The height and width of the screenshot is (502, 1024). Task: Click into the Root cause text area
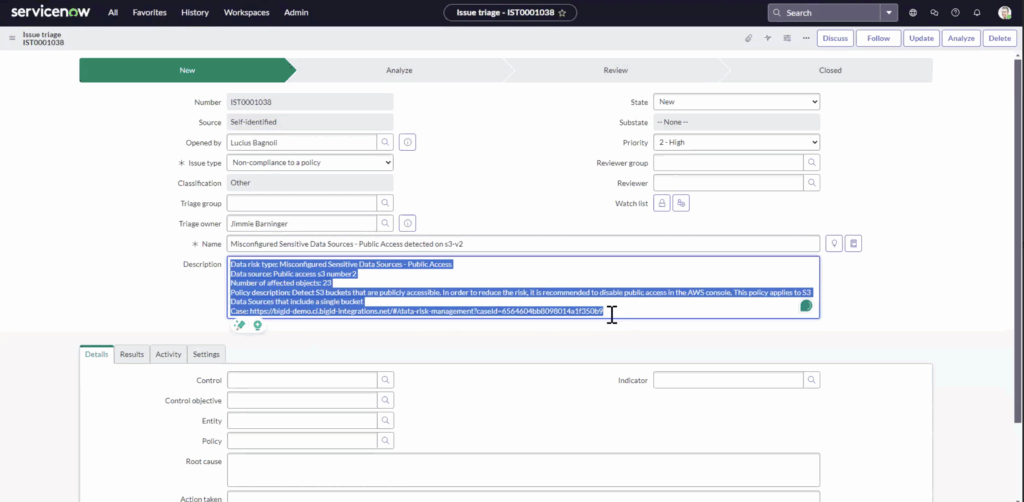point(523,470)
